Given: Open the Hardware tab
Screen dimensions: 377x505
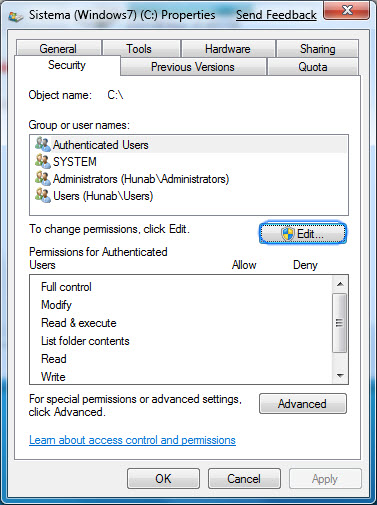Looking at the screenshot, I should coord(228,49).
